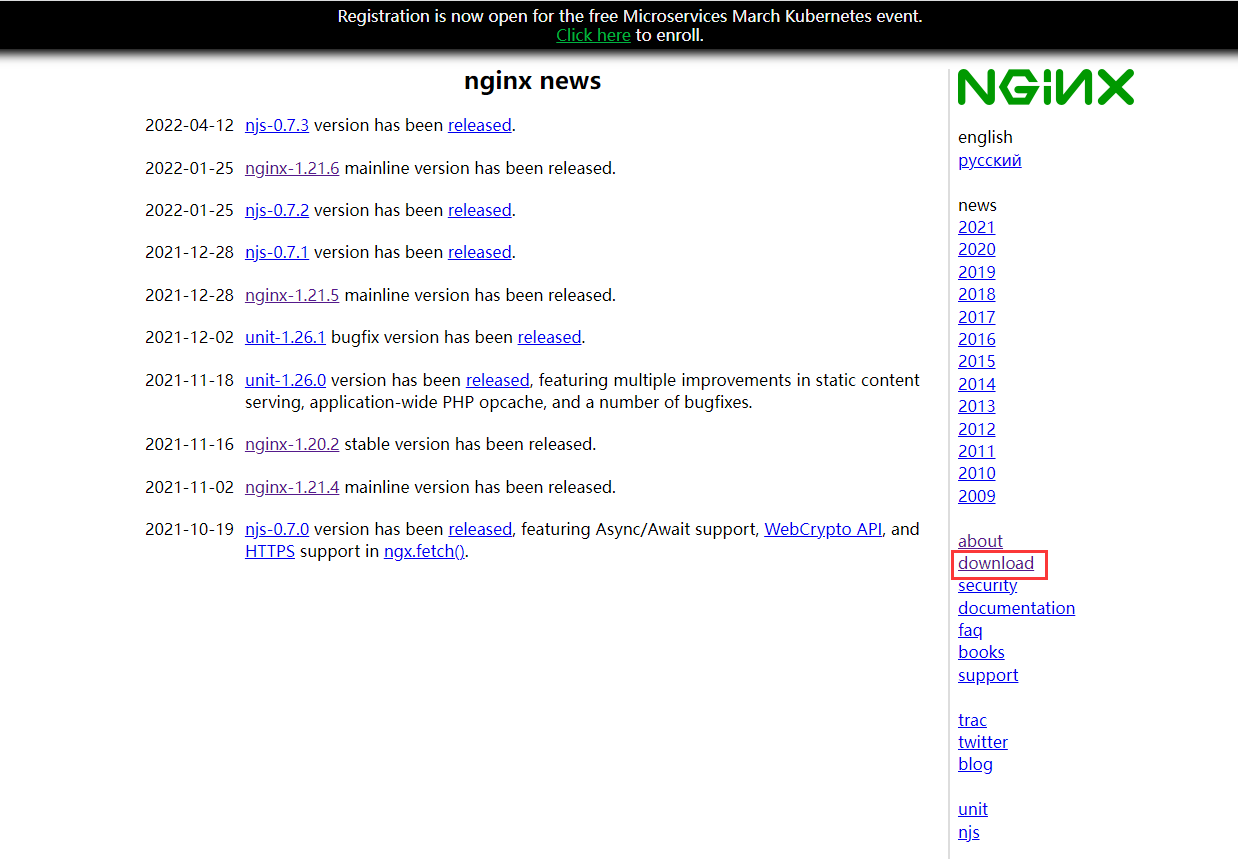
Task: Open the documentation page
Action: [x=1016, y=607]
